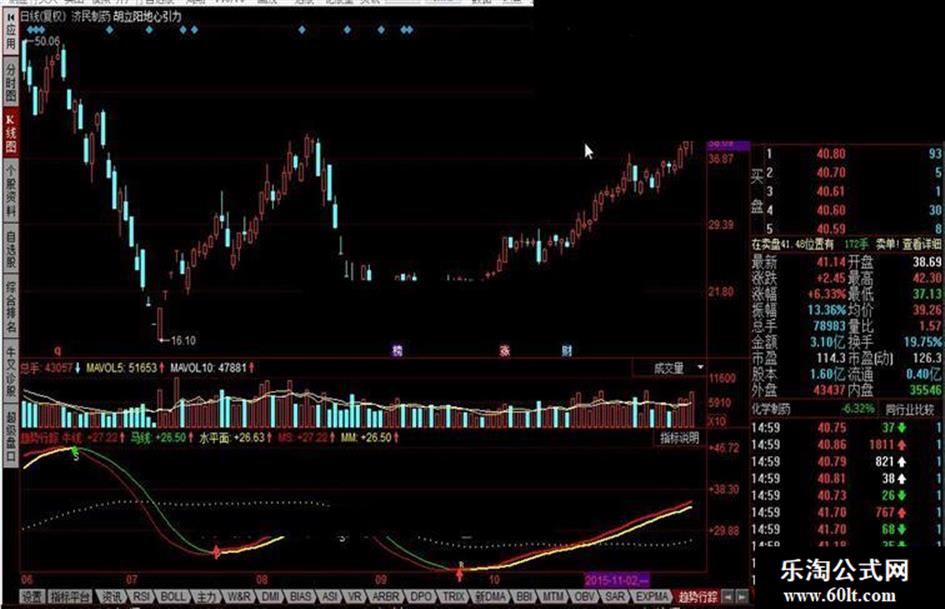
Task: Click the green S signal on indicator
Action: [x=75, y=453]
